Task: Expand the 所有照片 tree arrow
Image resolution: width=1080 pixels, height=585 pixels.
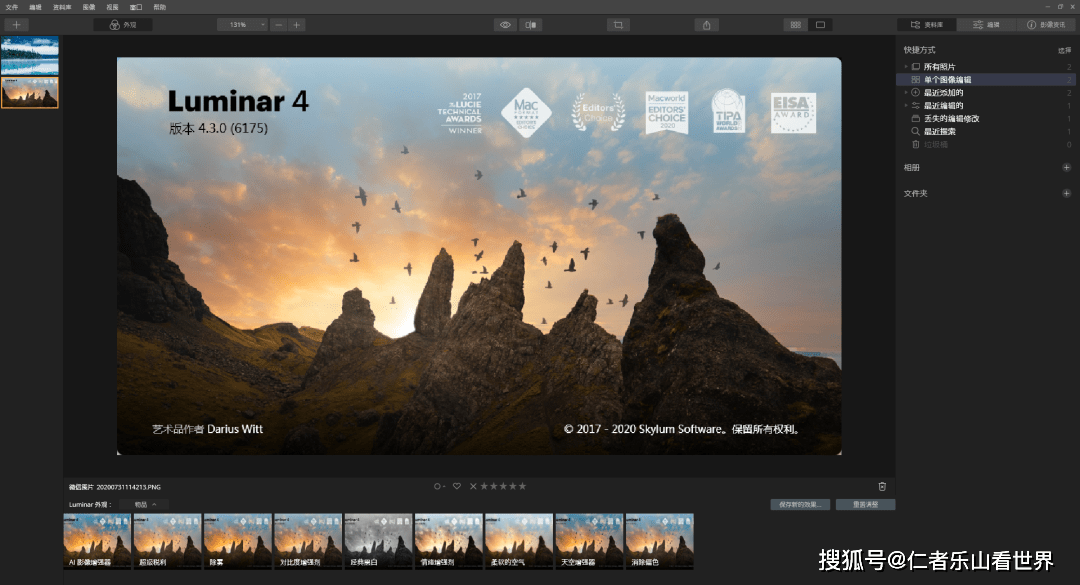Action: [906, 67]
